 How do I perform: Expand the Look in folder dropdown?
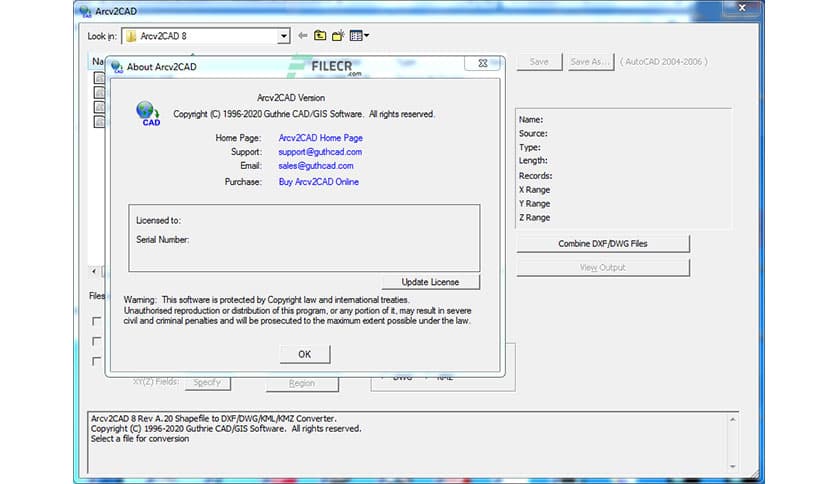(283, 37)
